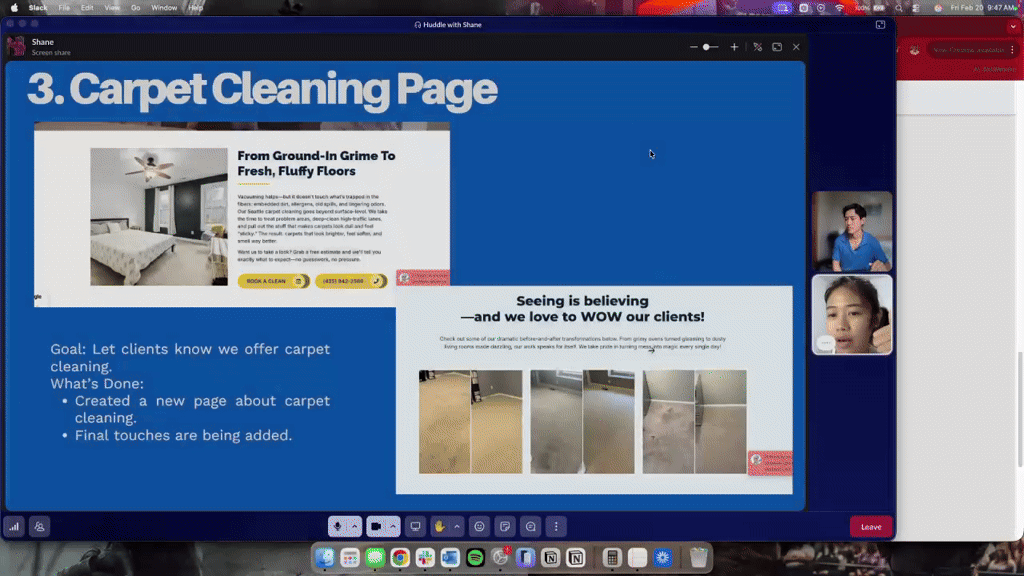Expand microphone options chevron
Viewport: 1024px width, 576px height.
pos(355,526)
